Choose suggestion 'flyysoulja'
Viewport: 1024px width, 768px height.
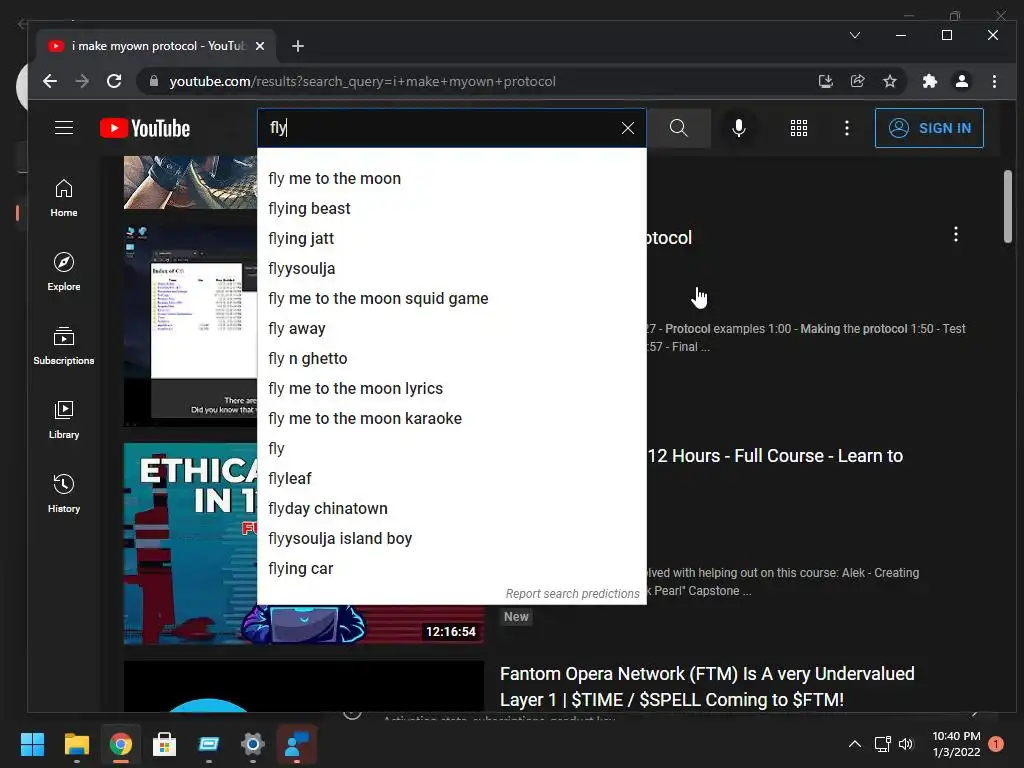[452, 268]
